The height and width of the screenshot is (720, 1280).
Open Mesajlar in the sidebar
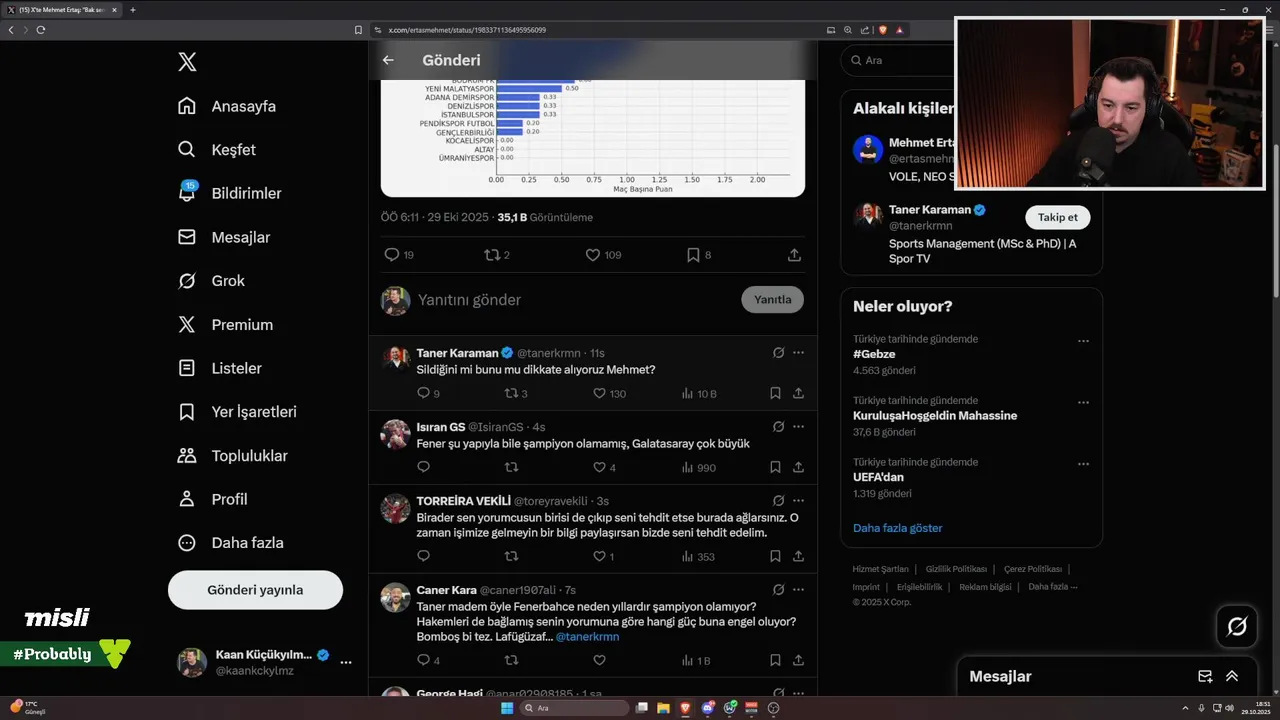[x=224, y=237]
